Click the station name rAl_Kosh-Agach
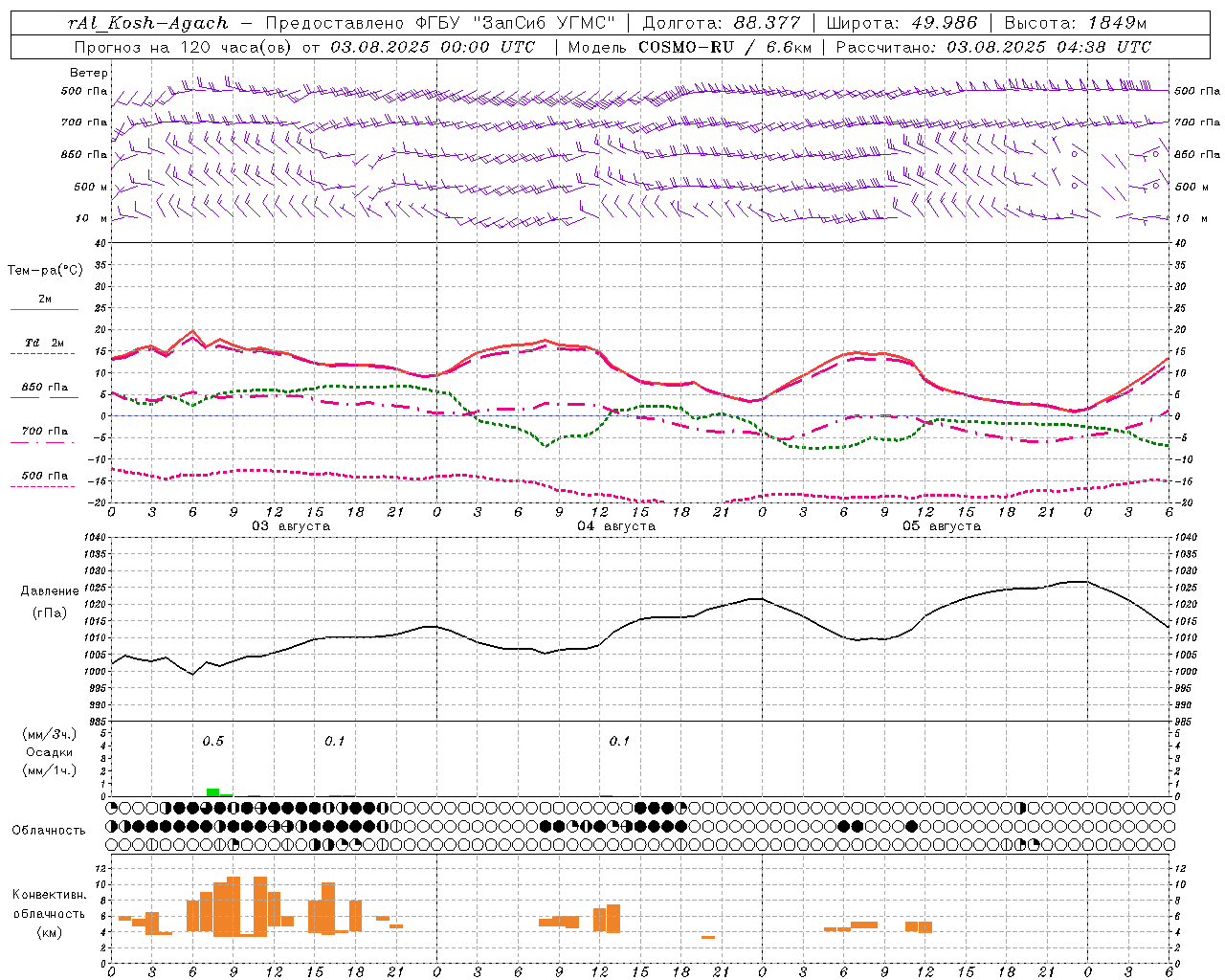This screenshot has width=1225, height=980. tap(148, 24)
